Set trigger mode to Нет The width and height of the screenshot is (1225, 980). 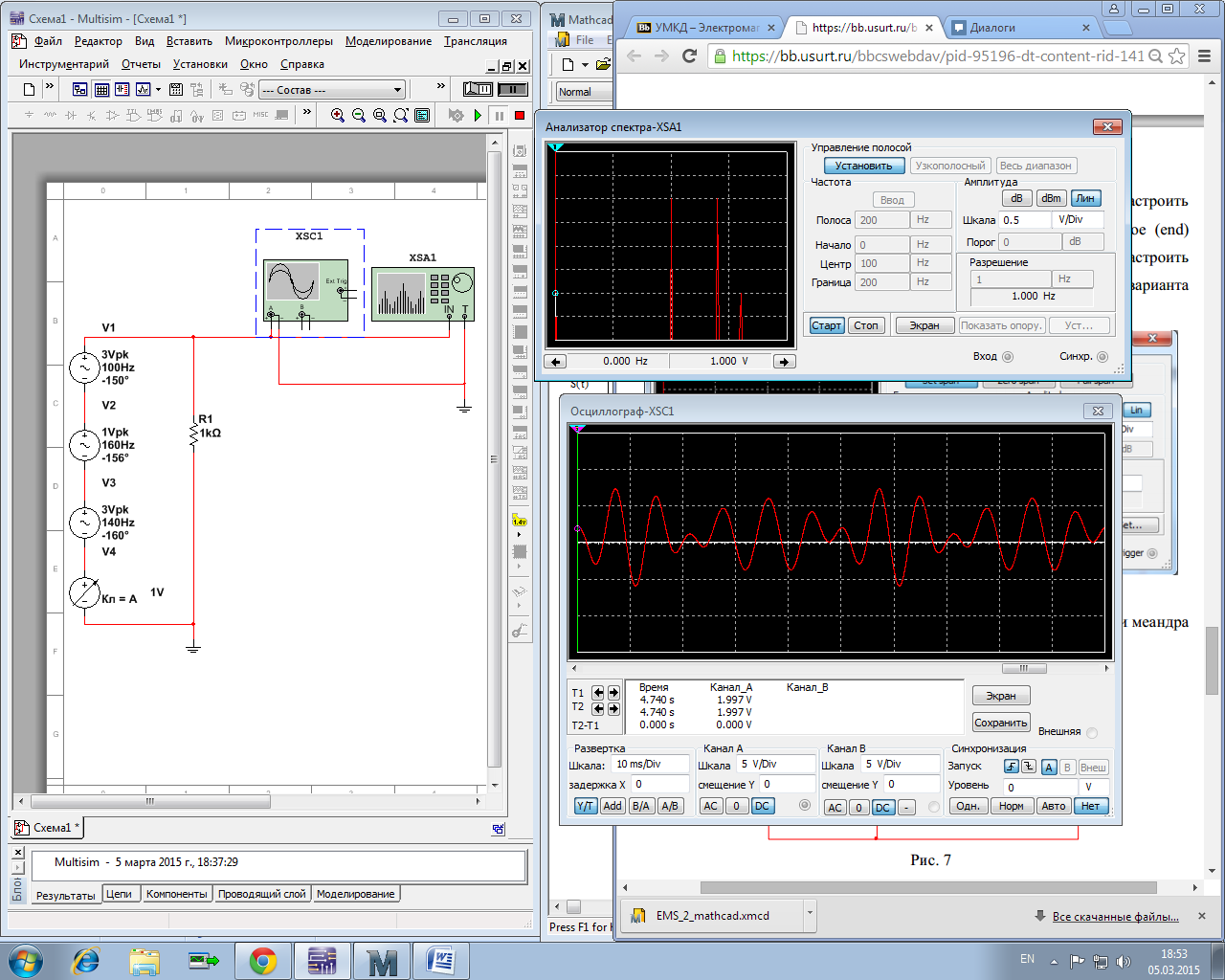tap(1090, 806)
